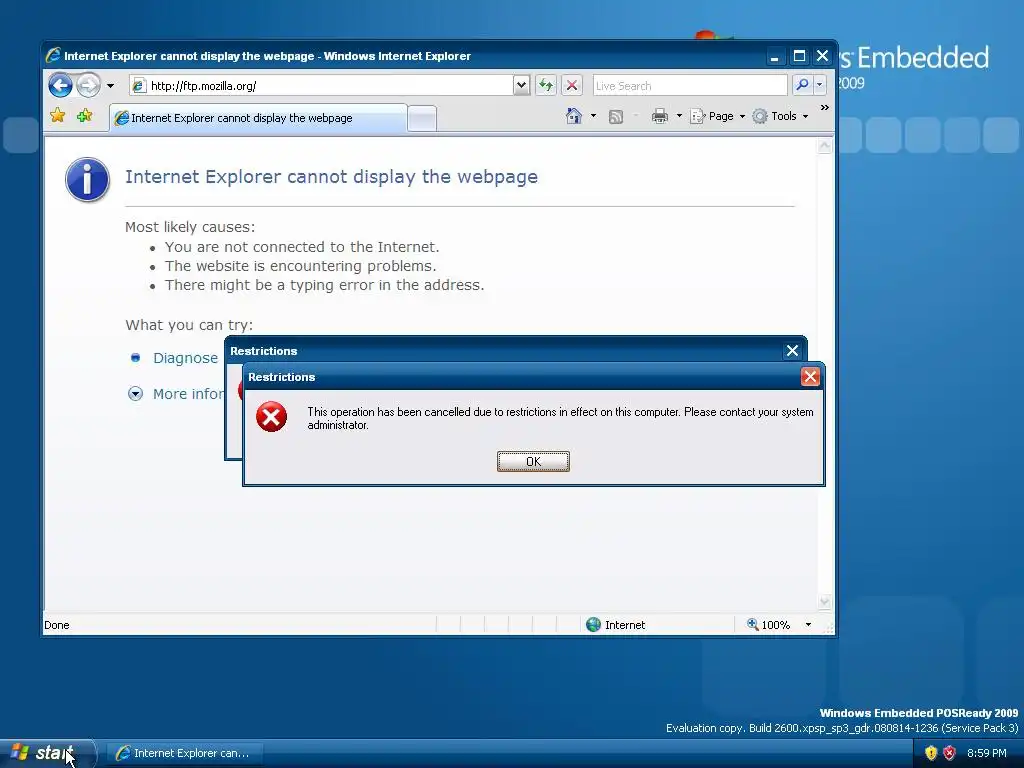Select the 'Internet Explorer cannot display the webpage' tab
The width and height of the screenshot is (1024, 768).
pyautogui.click(x=258, y=118)
